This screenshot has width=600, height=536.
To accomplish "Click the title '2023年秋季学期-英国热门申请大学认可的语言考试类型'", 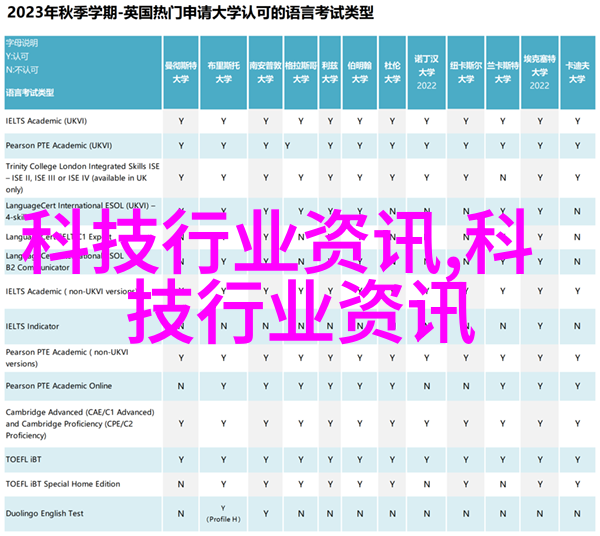I will click(x=190, y=13).
